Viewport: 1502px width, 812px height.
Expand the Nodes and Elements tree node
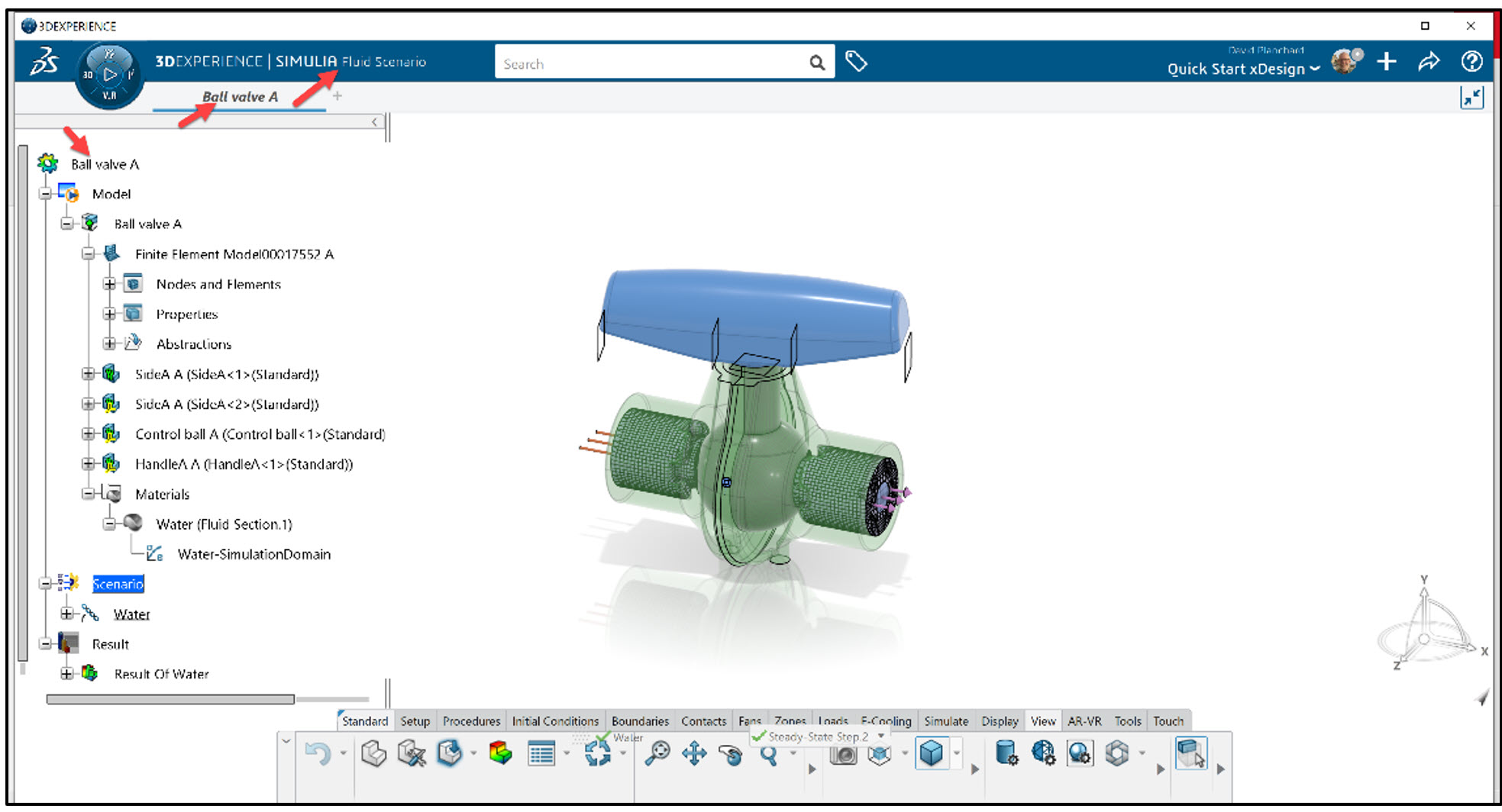coord(109,284)
